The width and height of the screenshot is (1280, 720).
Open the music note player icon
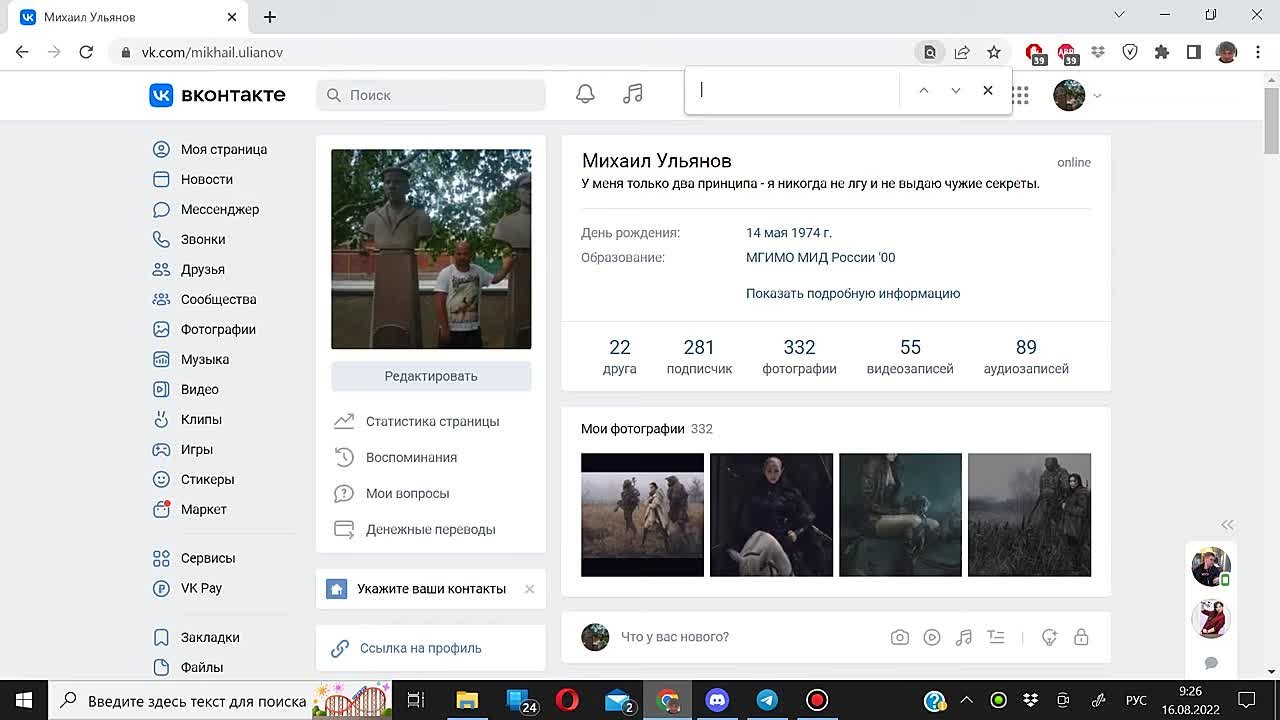(633, 94)
